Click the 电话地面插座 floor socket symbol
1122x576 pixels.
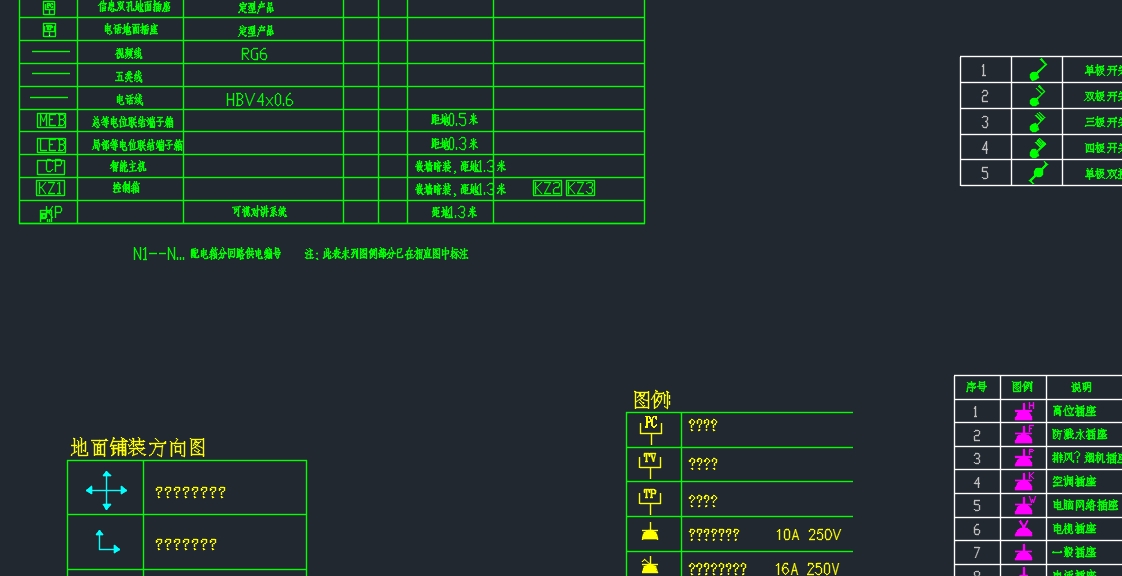[49, 30]
